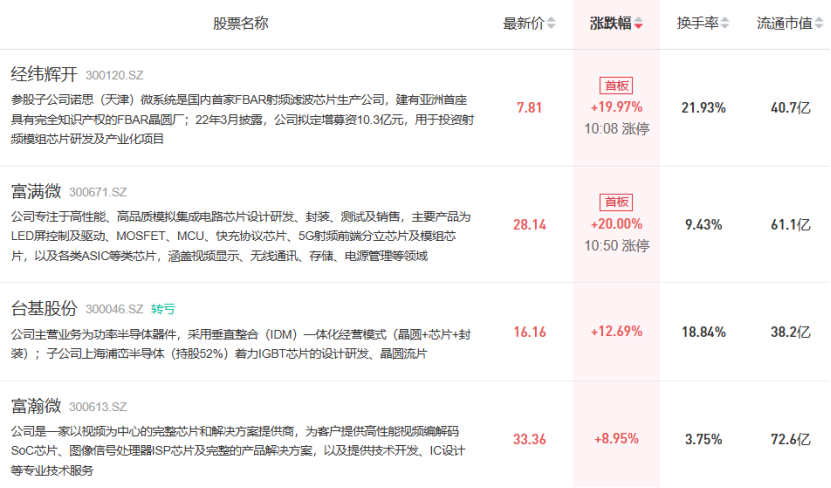
Task: Click price 28.14
Action: tap(529, 225)
